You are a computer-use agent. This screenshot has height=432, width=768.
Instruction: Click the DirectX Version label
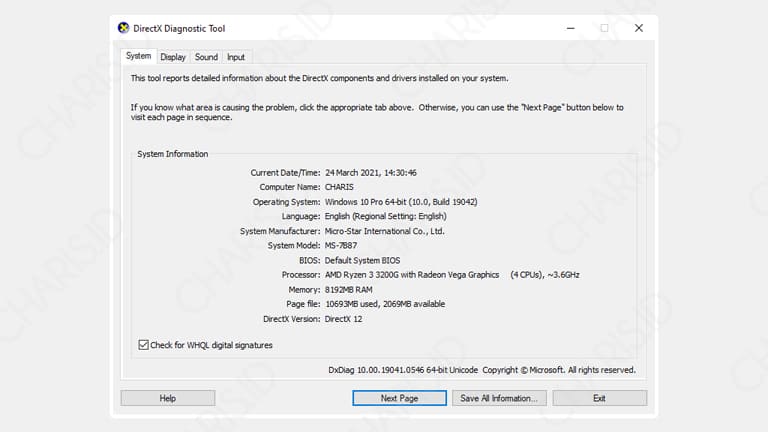[x=291, y=319]
